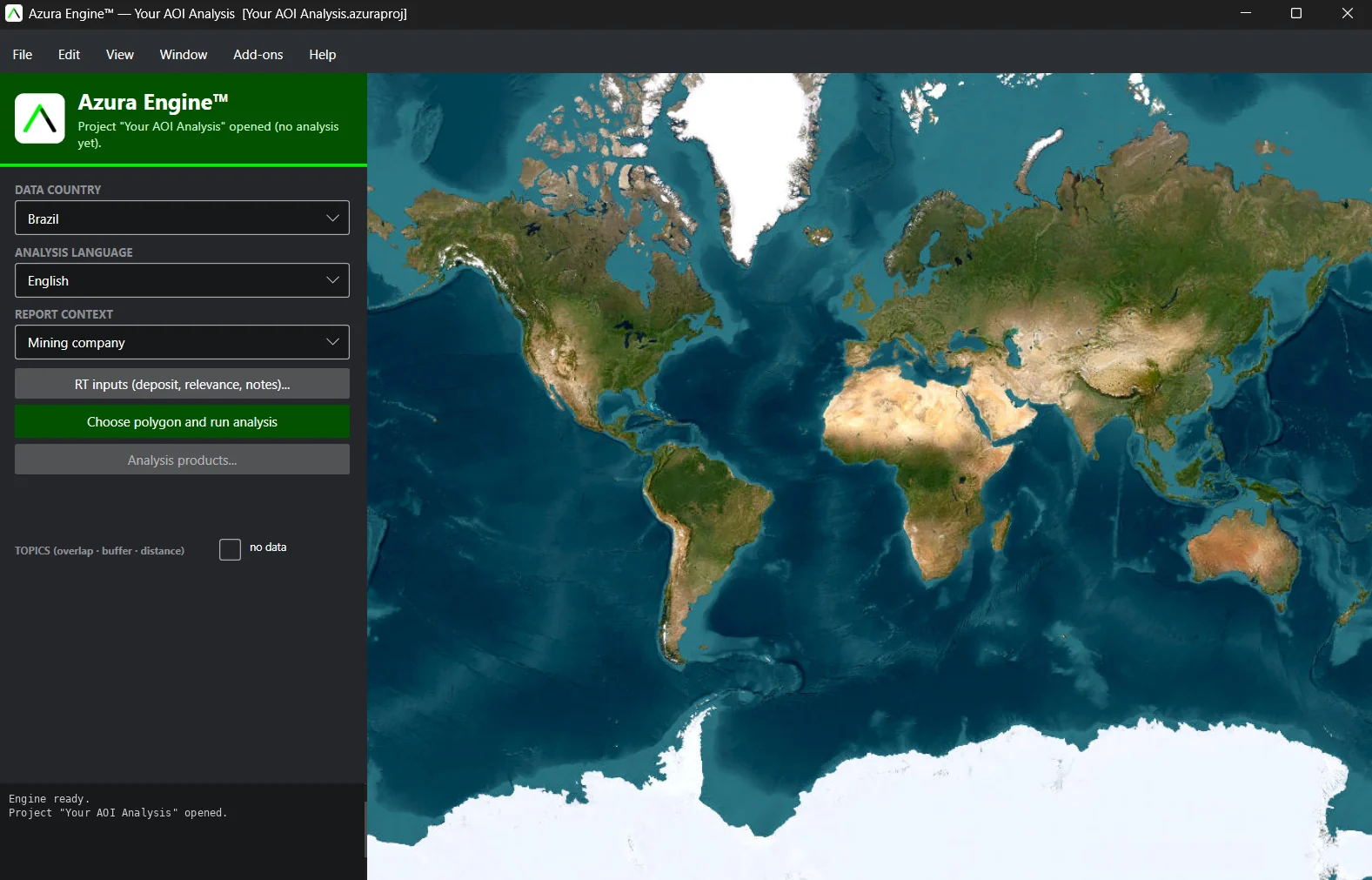Open the Report Context dropdown showing Mining company
Screen dimensions: 1372x880
pos(182,342)
